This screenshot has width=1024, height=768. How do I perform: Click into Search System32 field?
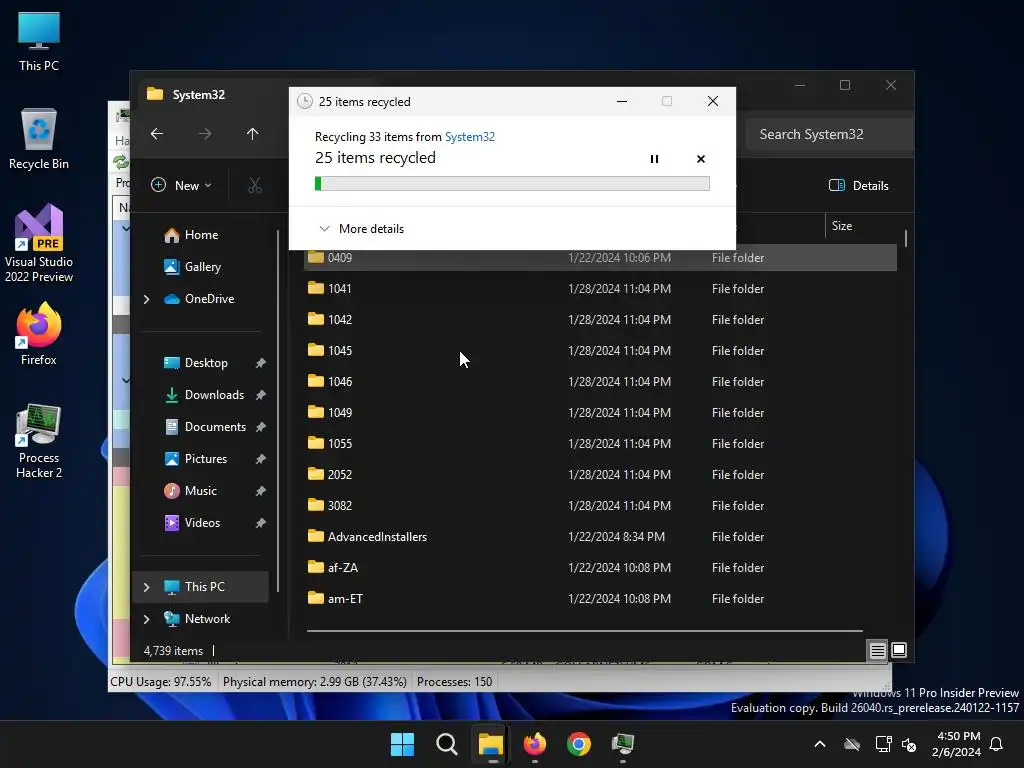click(830, 135)
